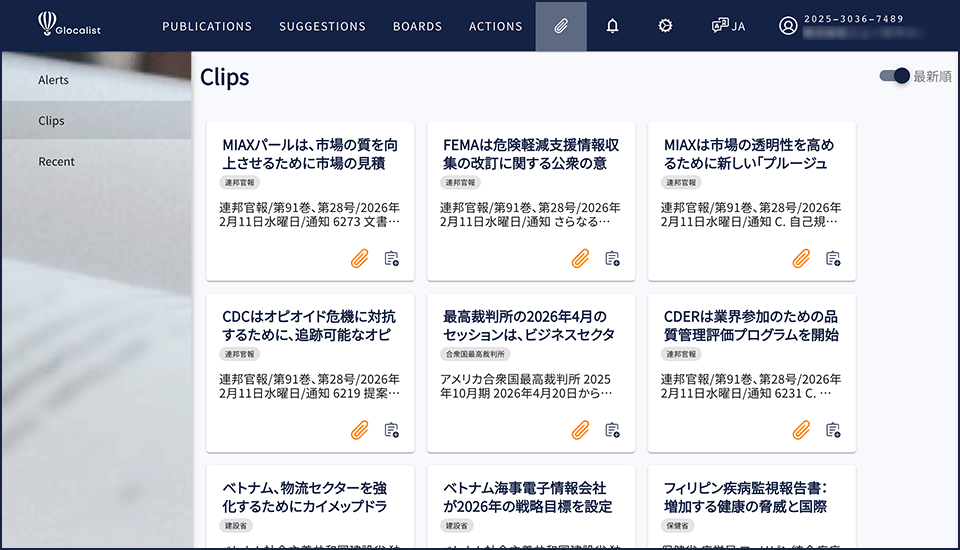
Task: Click the 保健省 tag on フィリピン card
Action: pos(677,526)
